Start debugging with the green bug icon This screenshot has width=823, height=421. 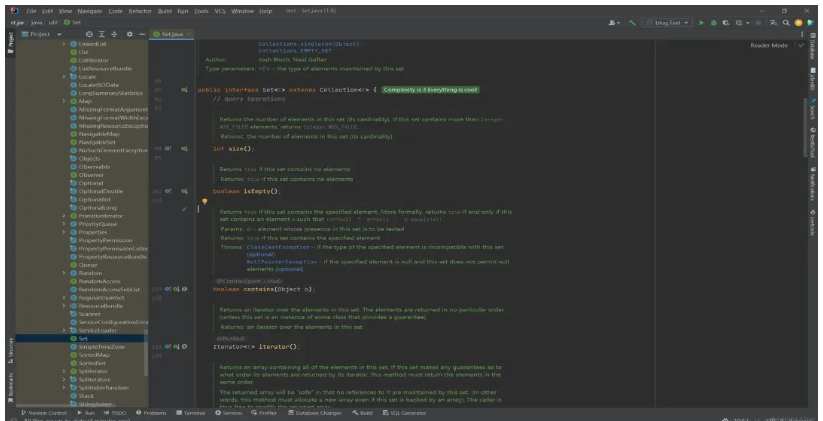(714, 23)
